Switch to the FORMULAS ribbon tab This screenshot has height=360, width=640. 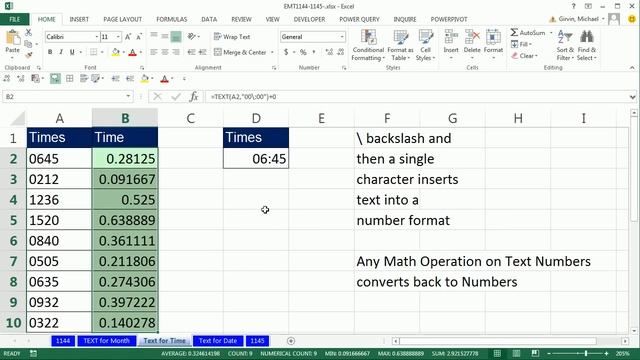point(171,19)
